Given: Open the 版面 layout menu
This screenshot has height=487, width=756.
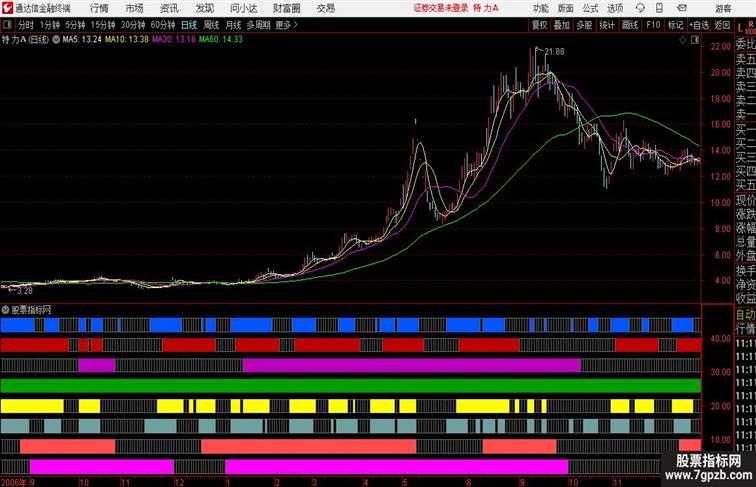Looking at the screenshot, I should [566, 8].
